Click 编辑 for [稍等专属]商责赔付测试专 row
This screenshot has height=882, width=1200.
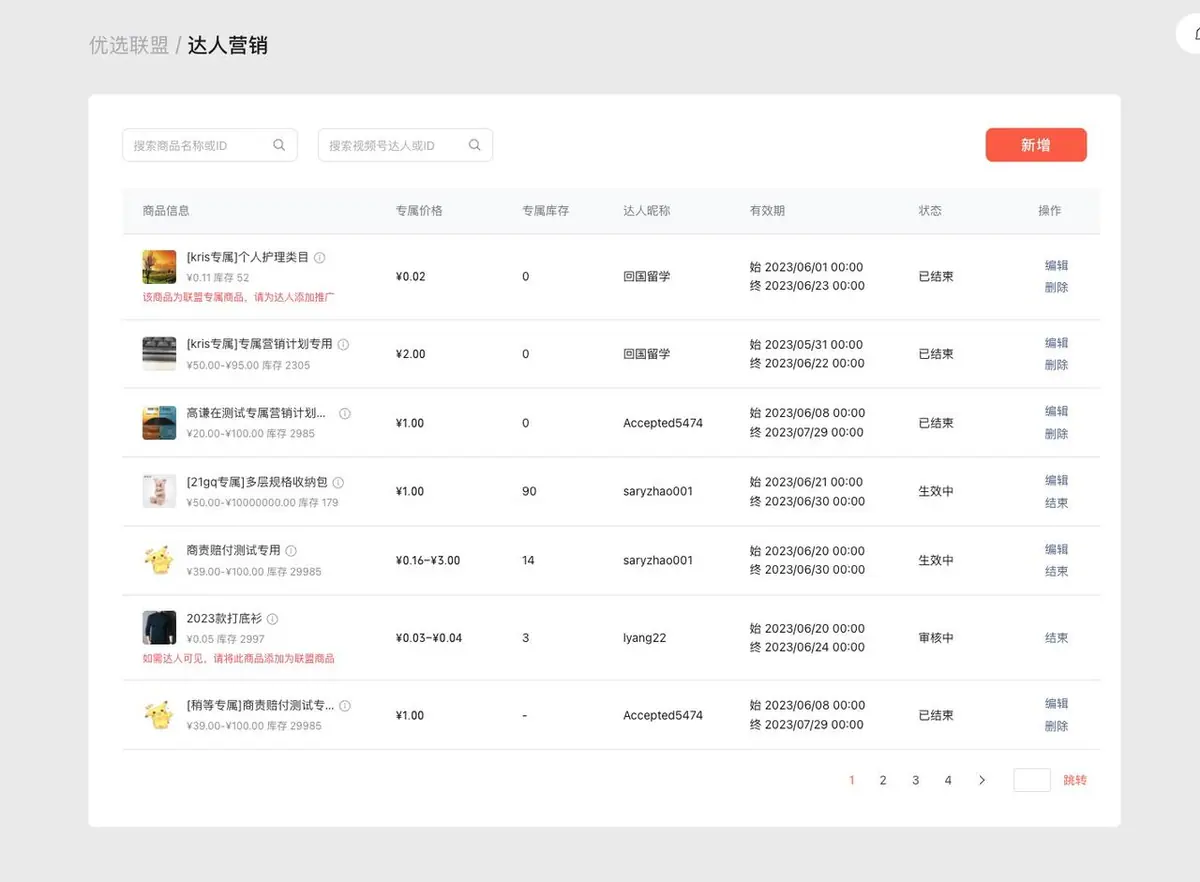click(x=1056, y=703)
